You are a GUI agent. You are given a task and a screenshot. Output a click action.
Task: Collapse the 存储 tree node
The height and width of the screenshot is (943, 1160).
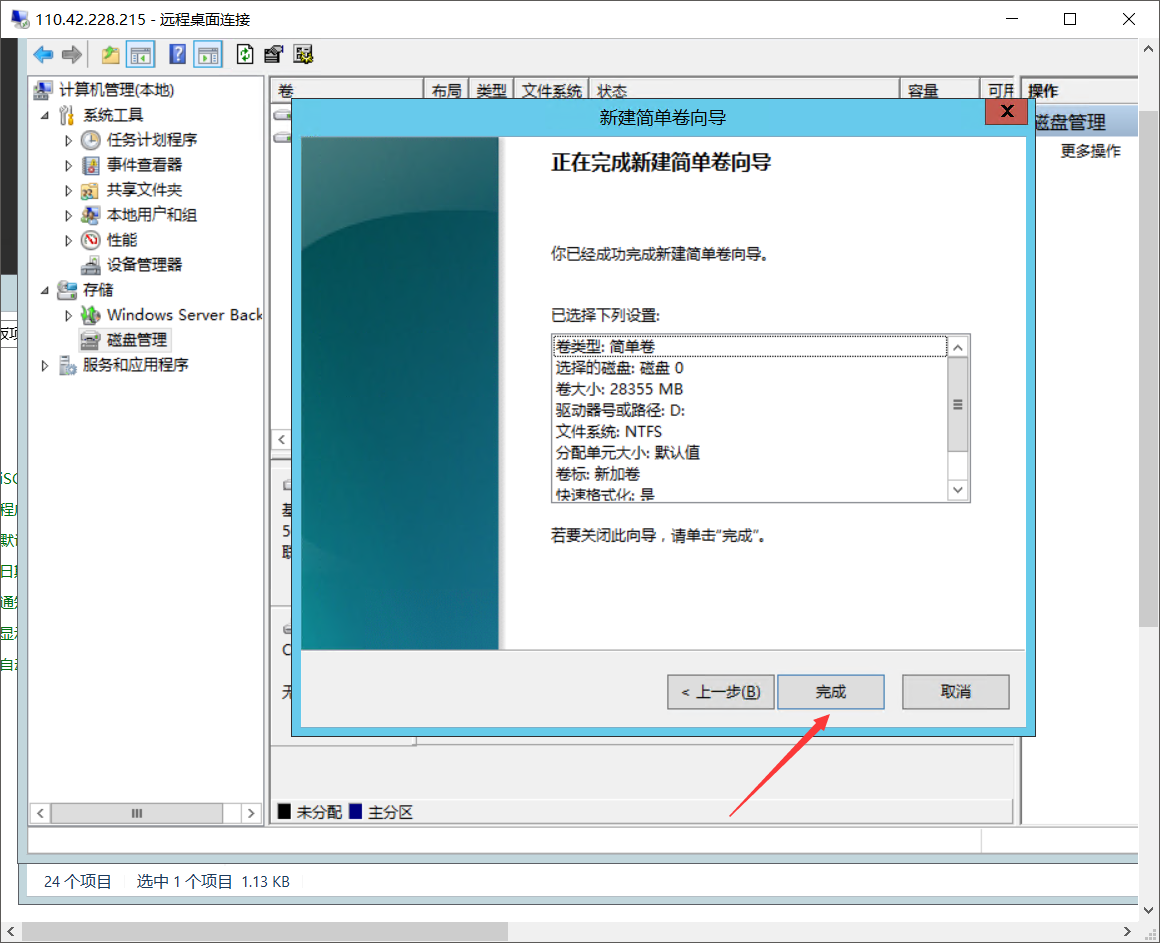pyautogui.click(x=44, y=290)
